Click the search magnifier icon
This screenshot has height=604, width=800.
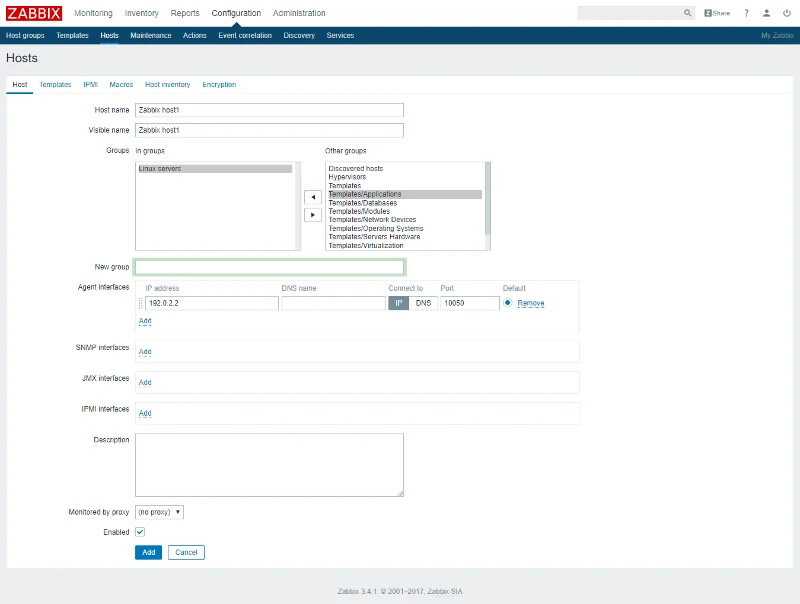point(687,13)
